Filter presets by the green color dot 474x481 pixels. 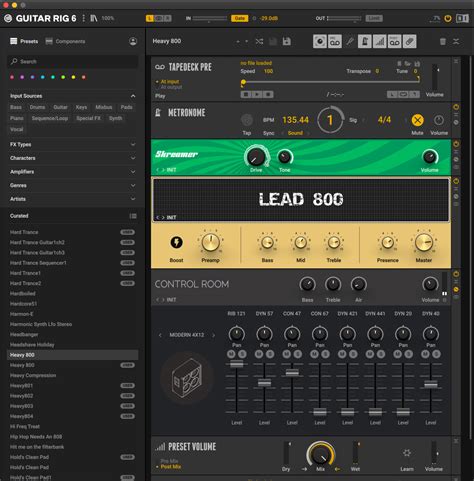(63, 77)
